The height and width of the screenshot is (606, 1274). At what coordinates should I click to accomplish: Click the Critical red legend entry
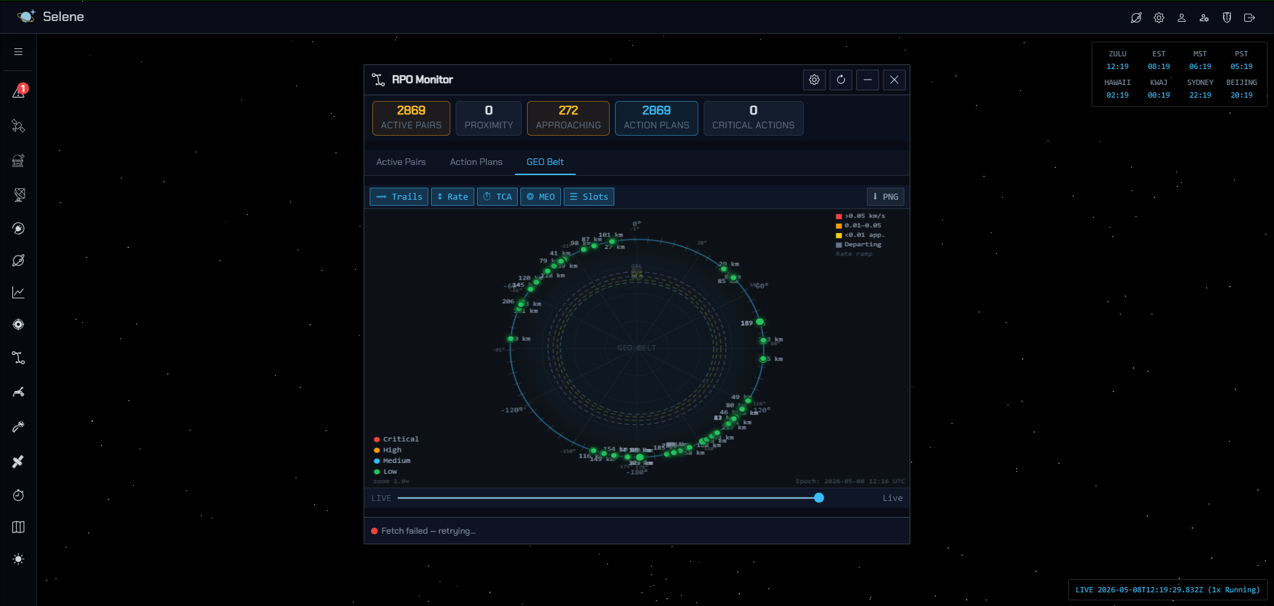point(396,439)
